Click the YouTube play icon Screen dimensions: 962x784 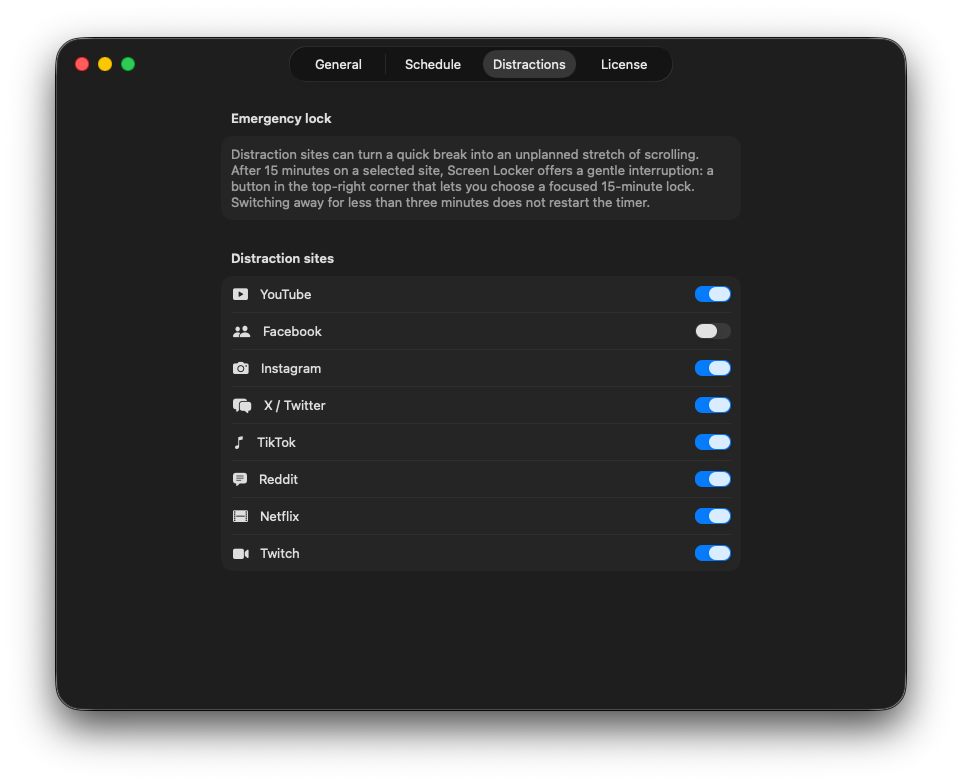240,294
